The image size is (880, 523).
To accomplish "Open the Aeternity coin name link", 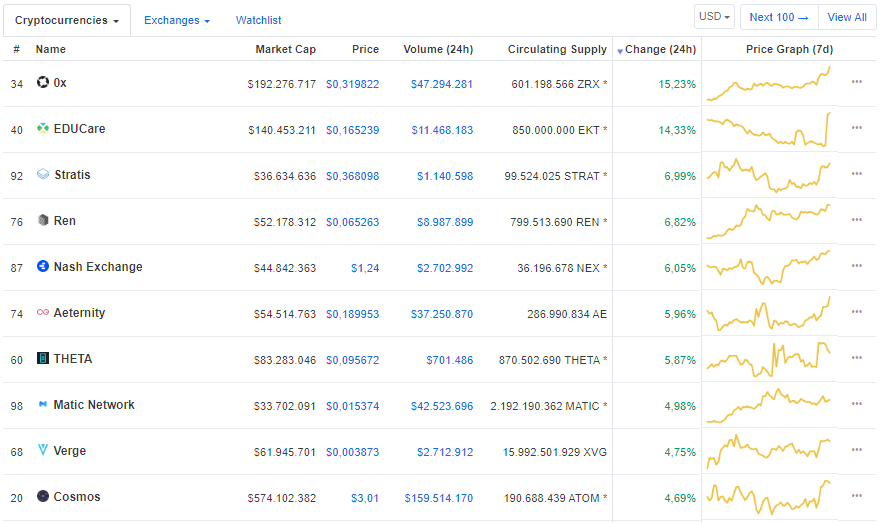I will [79, 313].
